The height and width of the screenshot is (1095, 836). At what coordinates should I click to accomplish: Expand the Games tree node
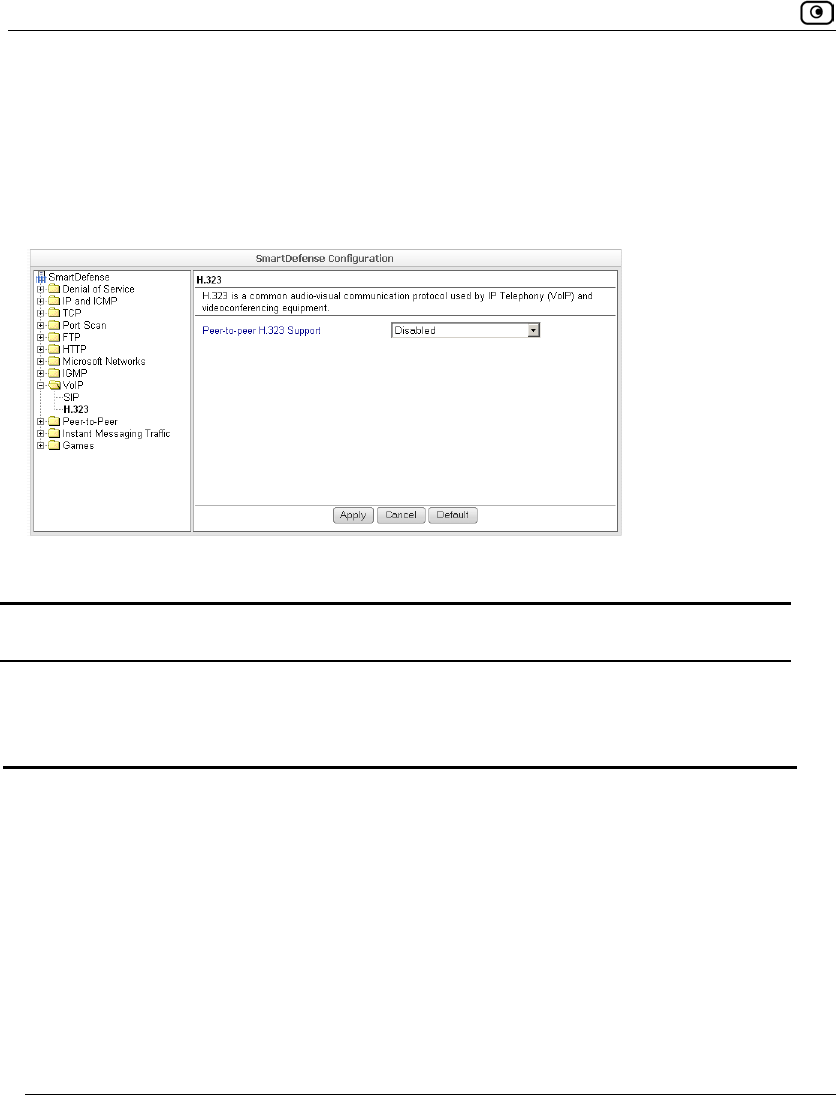41,446
